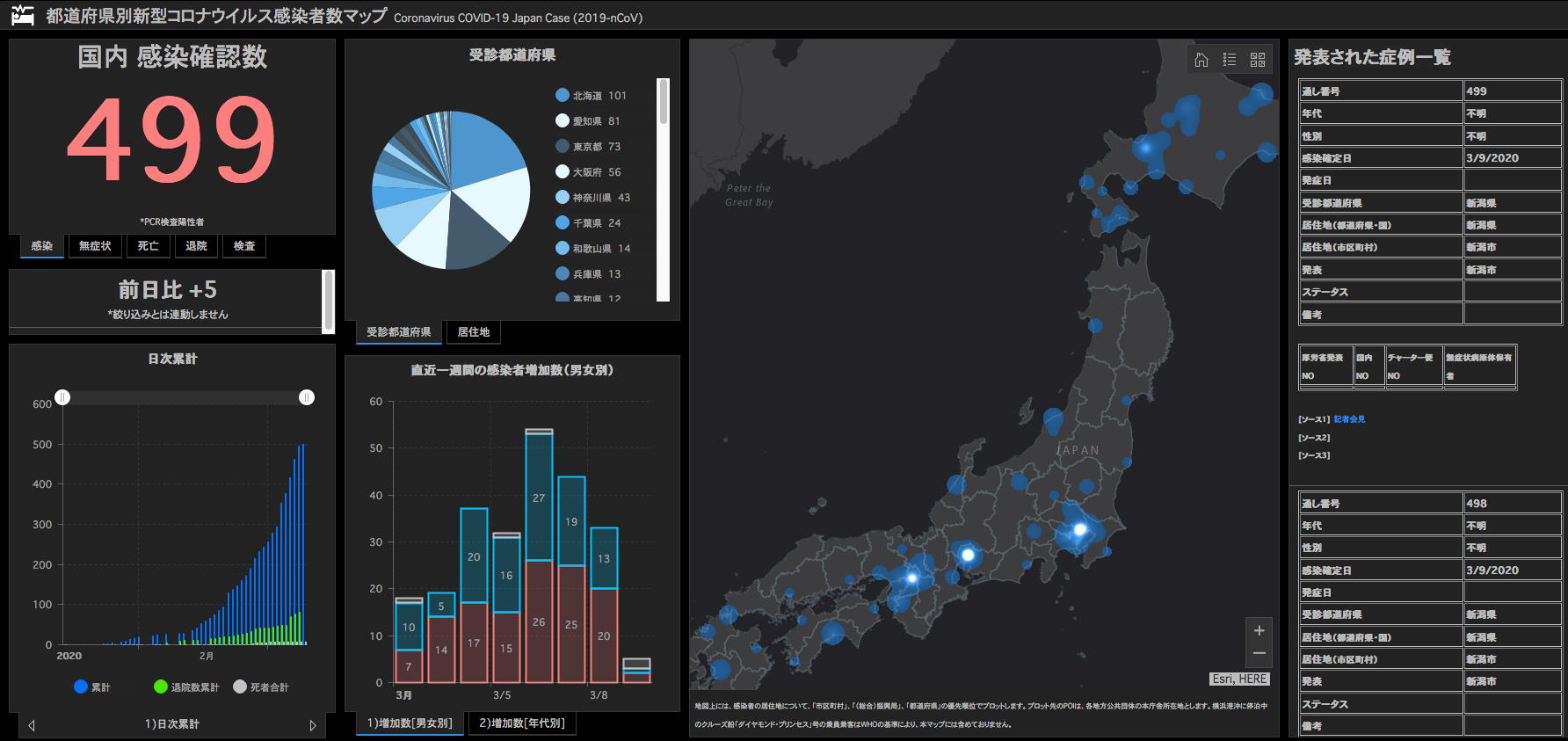Click the 前日比 panel scrollbar
1568x741 pixels.
pos(329,301)
